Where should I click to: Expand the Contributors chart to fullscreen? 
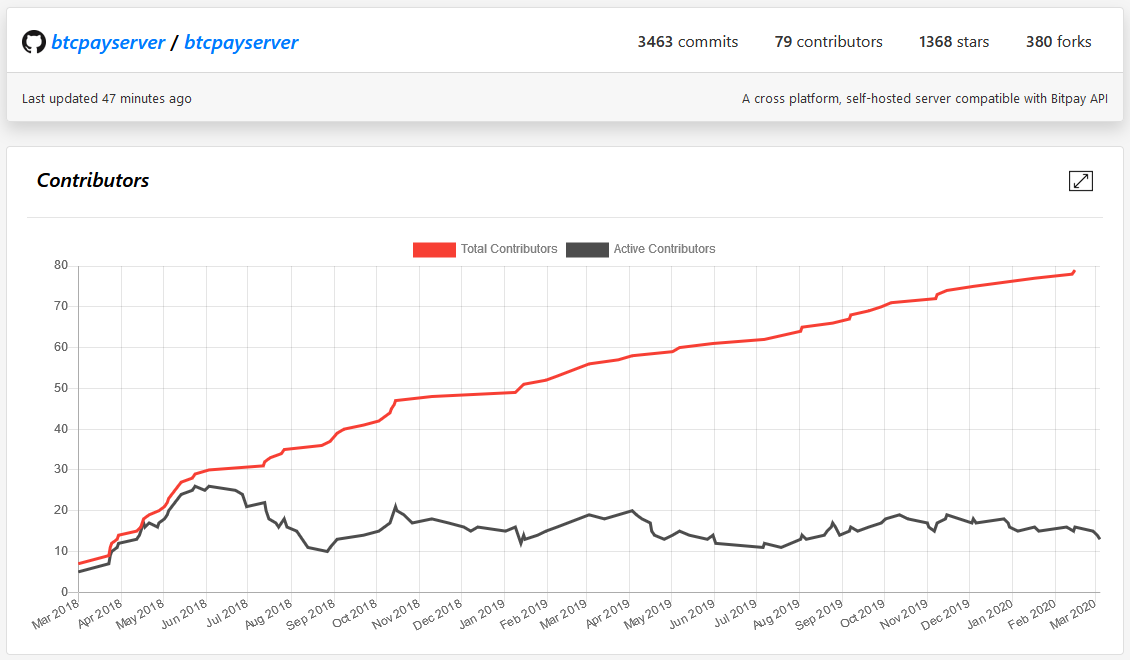[1080, 181]
